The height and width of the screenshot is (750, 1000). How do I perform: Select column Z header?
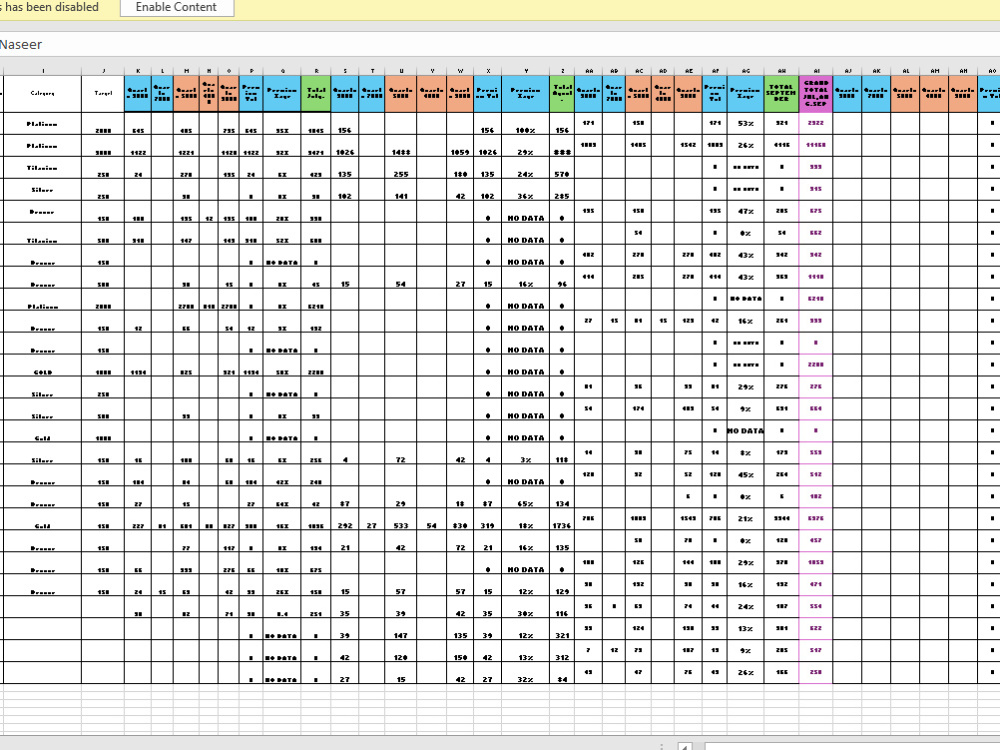point(562,70)
